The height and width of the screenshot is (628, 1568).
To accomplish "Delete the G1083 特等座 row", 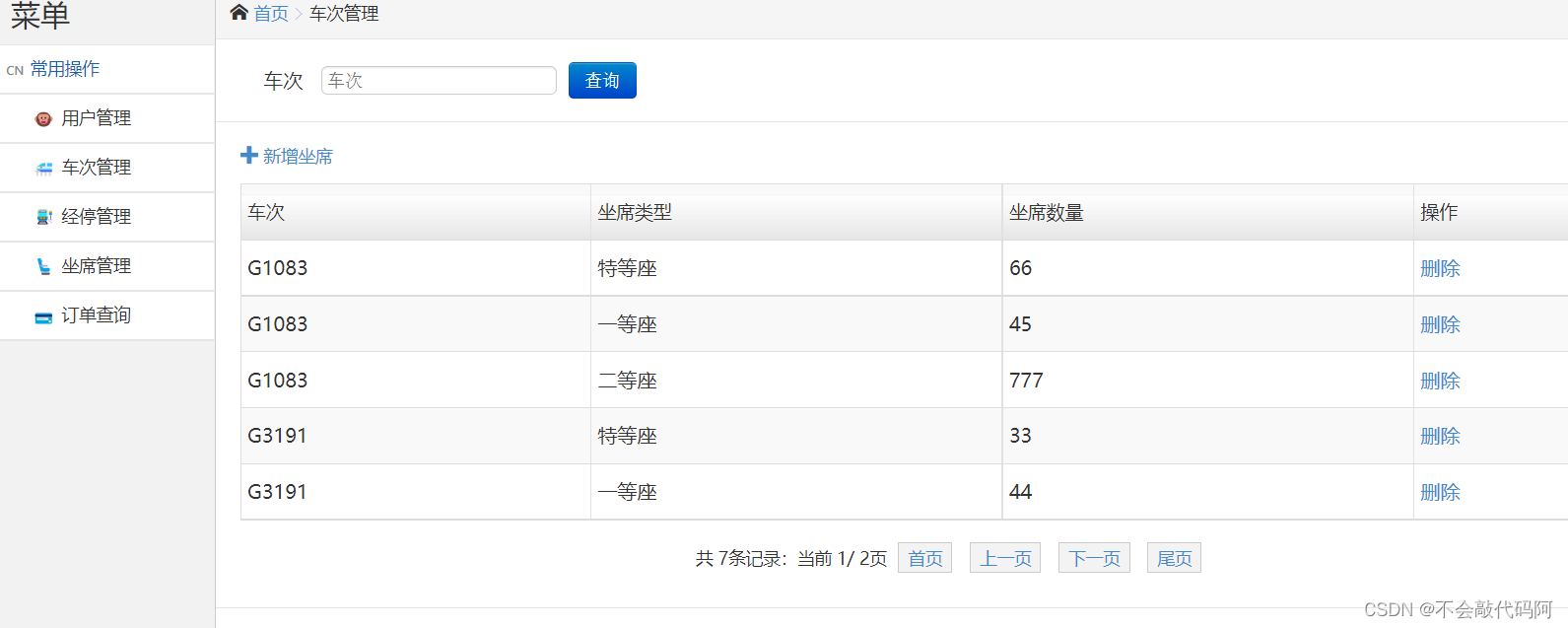I will (x=1440, y=268).
